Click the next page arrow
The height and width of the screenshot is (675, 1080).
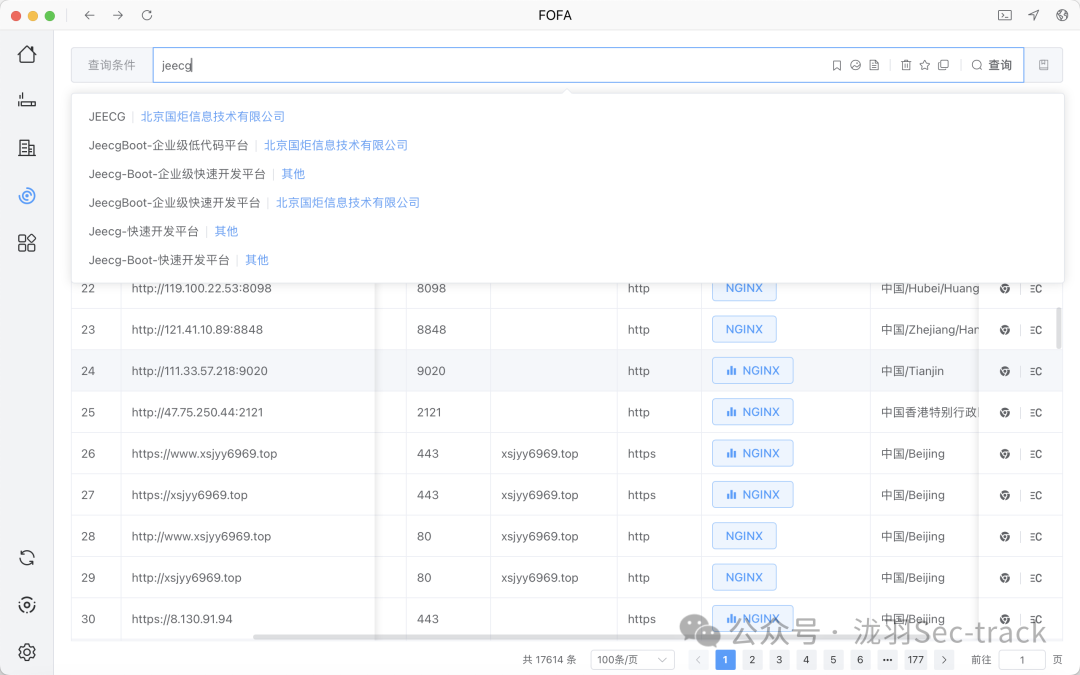pyautogui.click(x=944, y=660)
